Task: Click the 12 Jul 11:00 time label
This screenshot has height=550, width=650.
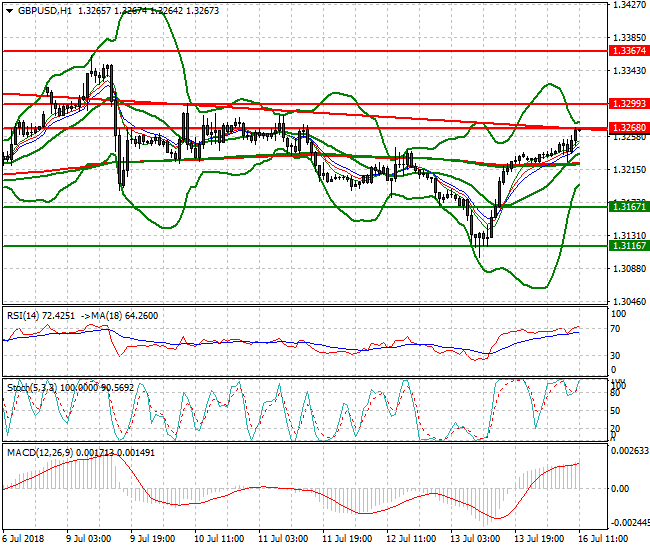Action: [x=413, y=537]
